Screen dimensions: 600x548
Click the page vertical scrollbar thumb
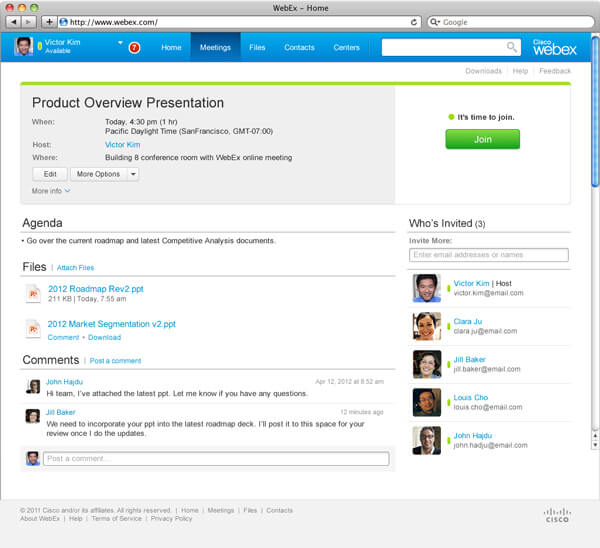coord(595,111)
